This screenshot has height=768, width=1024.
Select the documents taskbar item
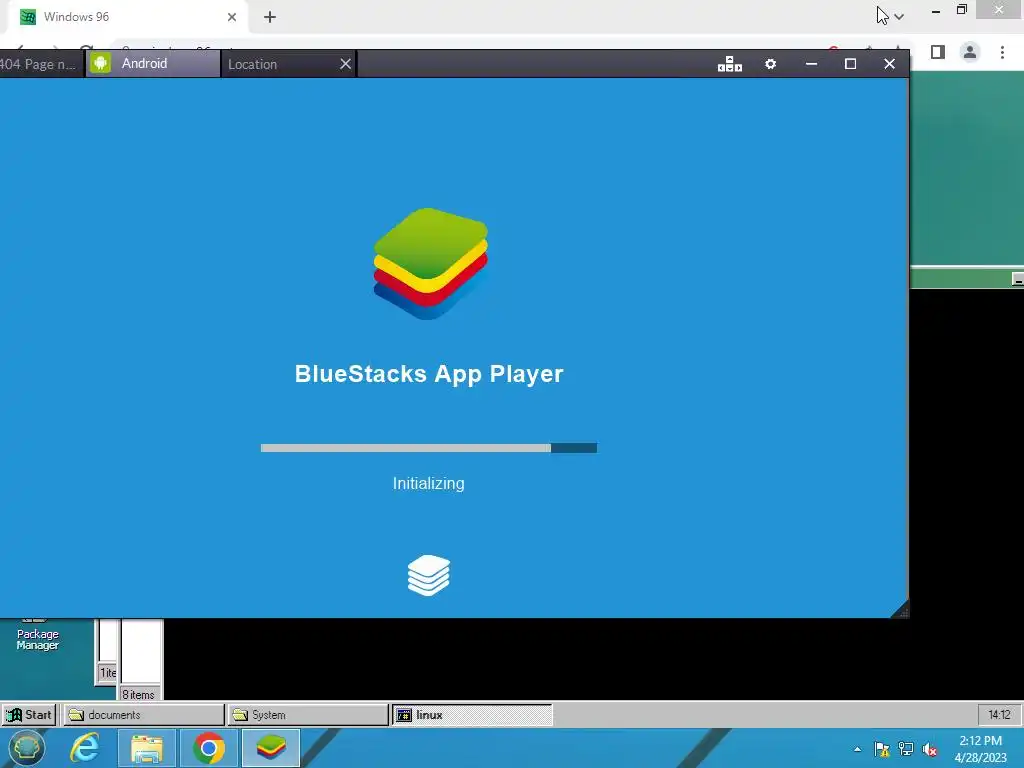144,714
